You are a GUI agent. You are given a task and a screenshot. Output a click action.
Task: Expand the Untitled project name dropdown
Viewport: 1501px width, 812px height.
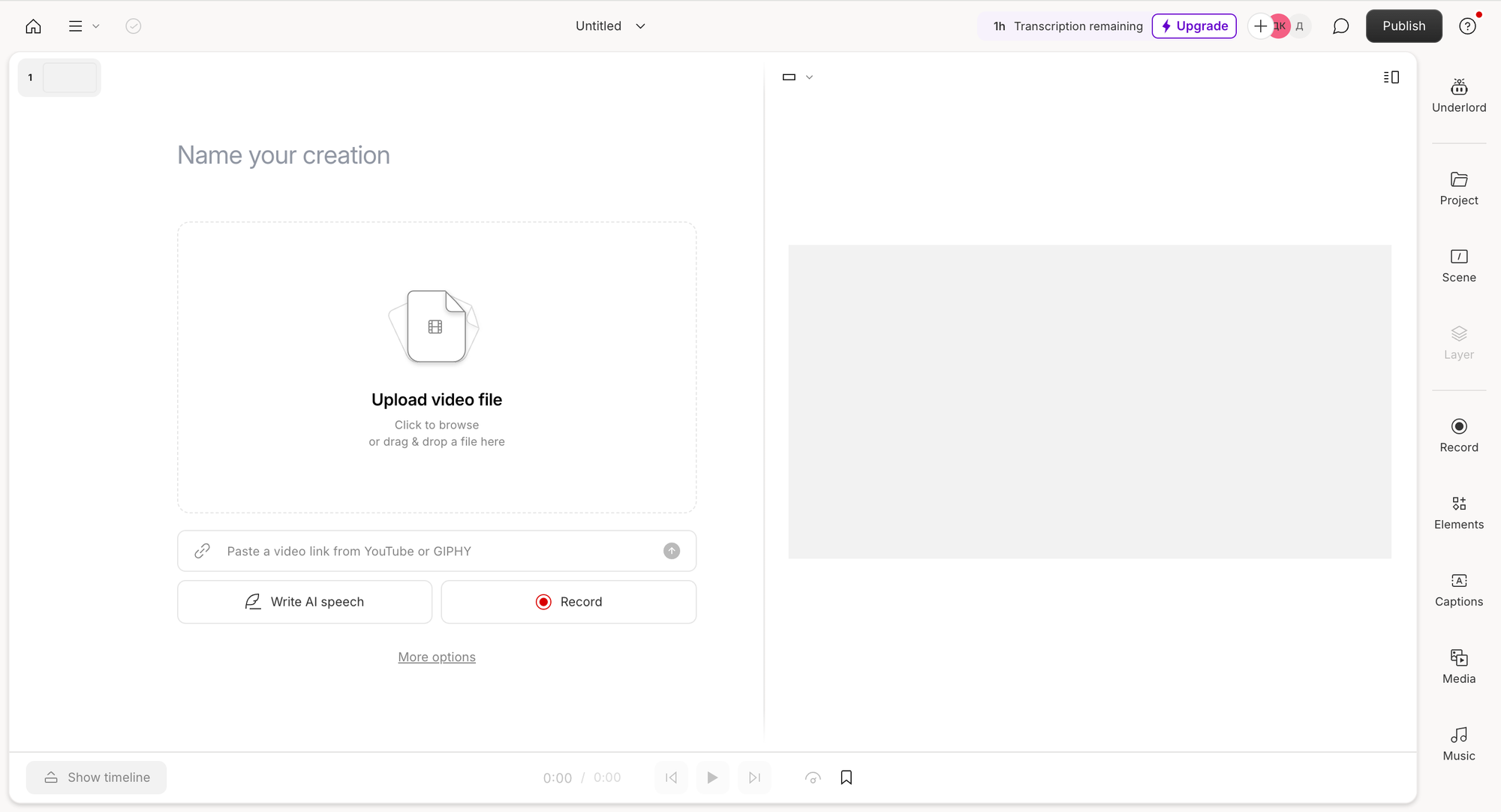(x=609, y=26)
